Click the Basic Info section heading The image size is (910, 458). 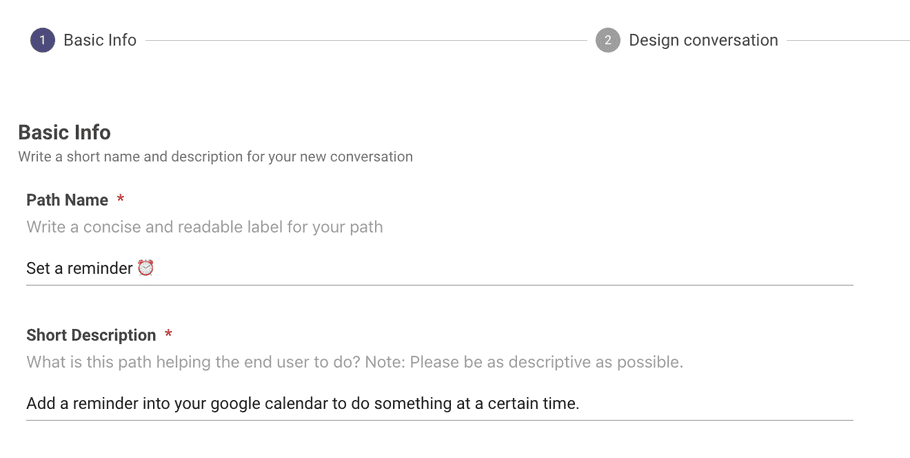64,132
